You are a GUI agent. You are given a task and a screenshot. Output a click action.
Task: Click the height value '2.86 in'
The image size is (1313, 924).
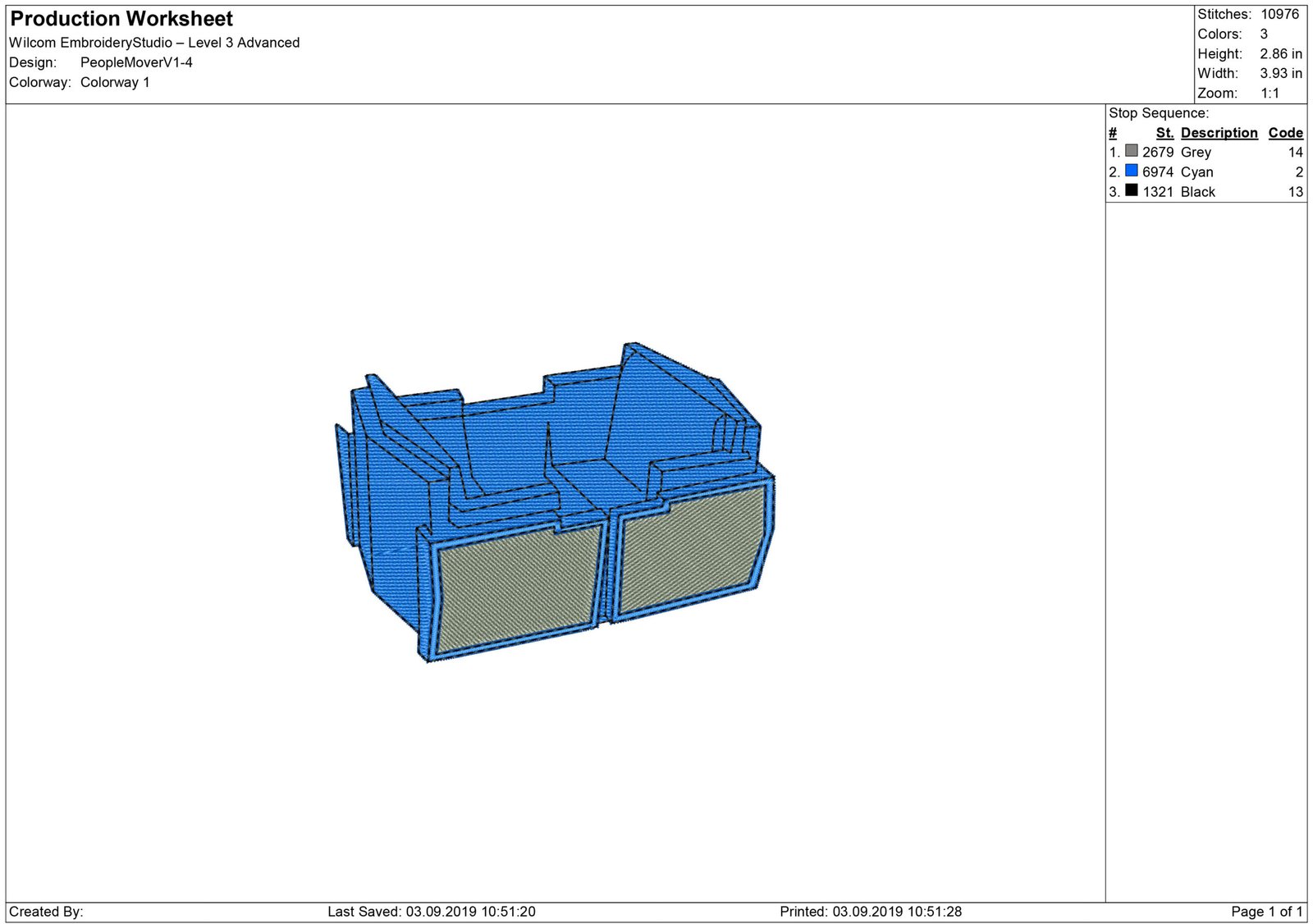pos(1281,53)
